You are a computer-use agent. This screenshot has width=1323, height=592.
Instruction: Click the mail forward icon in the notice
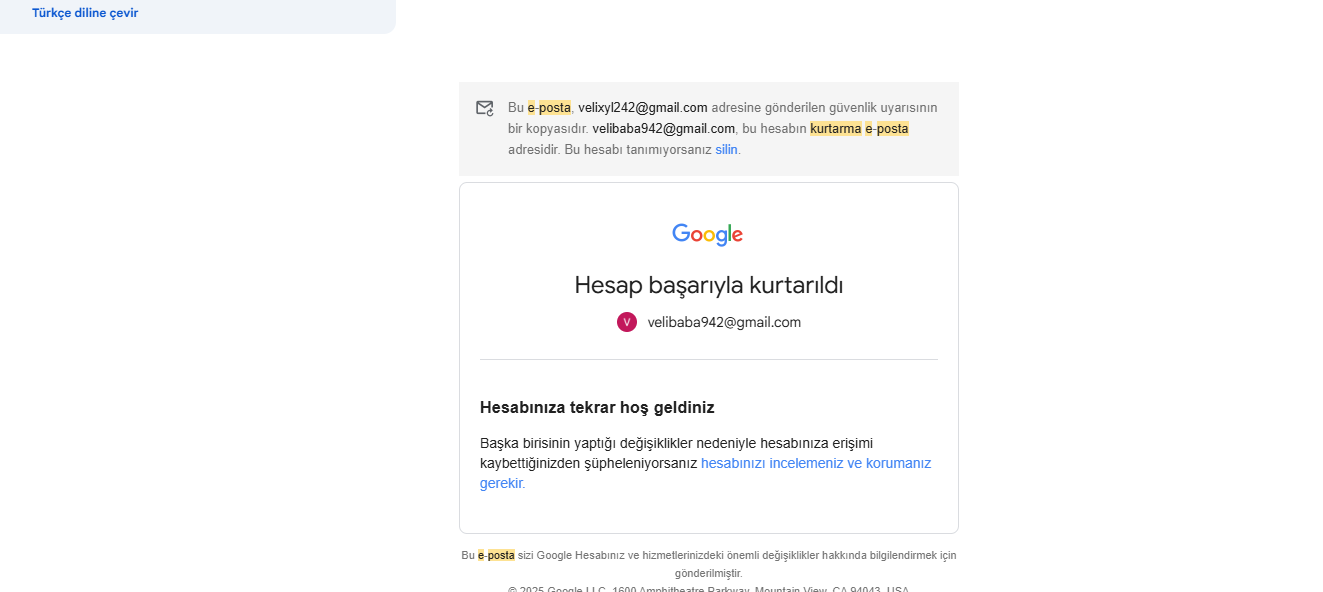[485, 108]
